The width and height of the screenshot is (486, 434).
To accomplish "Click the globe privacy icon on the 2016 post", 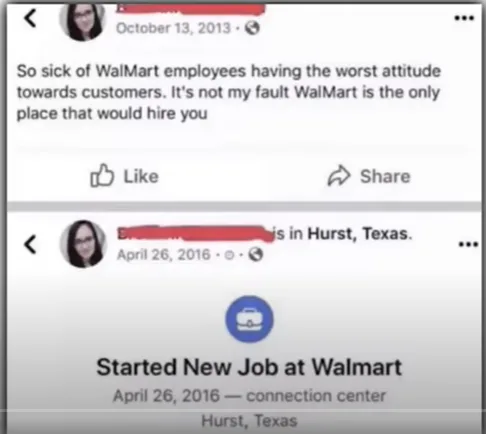I will click(x=256, y=255).
